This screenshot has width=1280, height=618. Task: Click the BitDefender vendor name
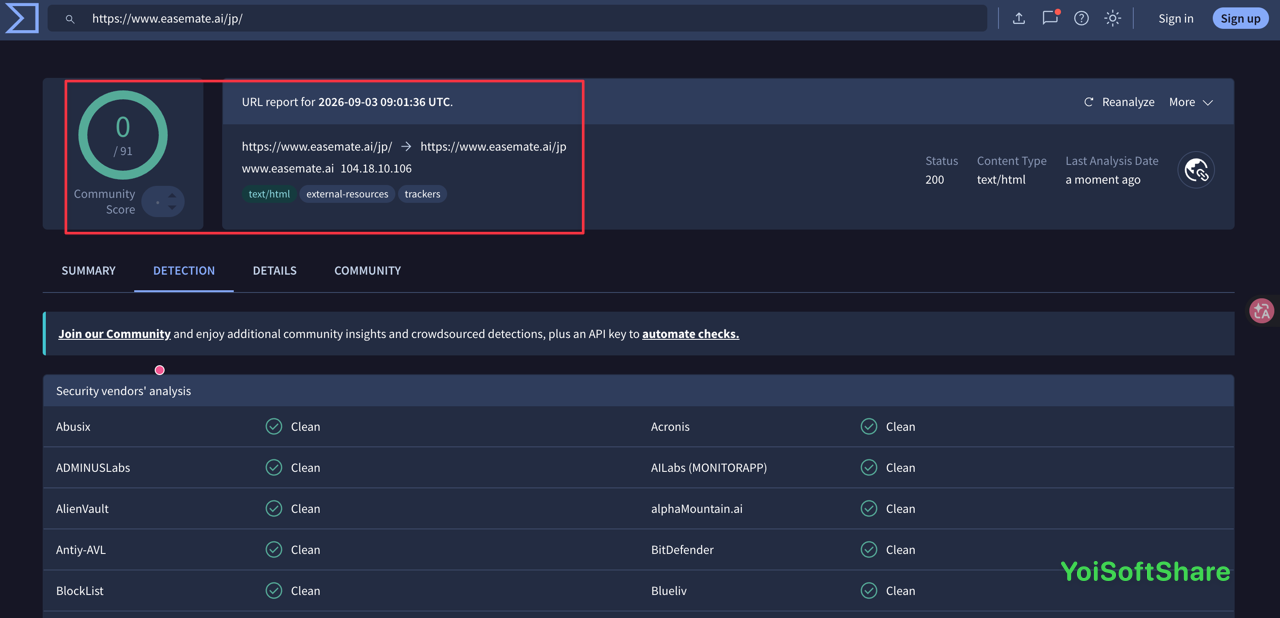pos(684,549)
